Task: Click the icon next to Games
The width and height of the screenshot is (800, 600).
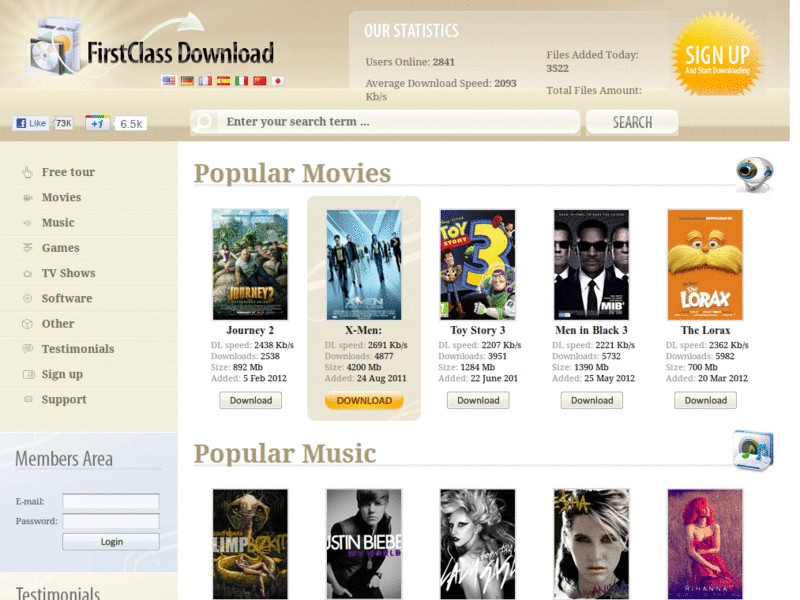Action: (28, 248)
